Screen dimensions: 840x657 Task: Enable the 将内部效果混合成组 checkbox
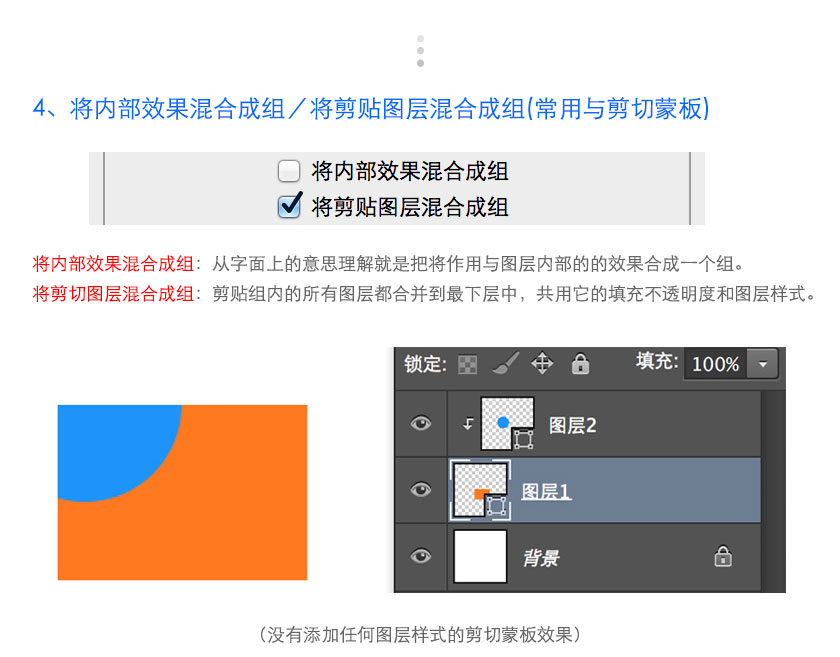coord(289,170)
